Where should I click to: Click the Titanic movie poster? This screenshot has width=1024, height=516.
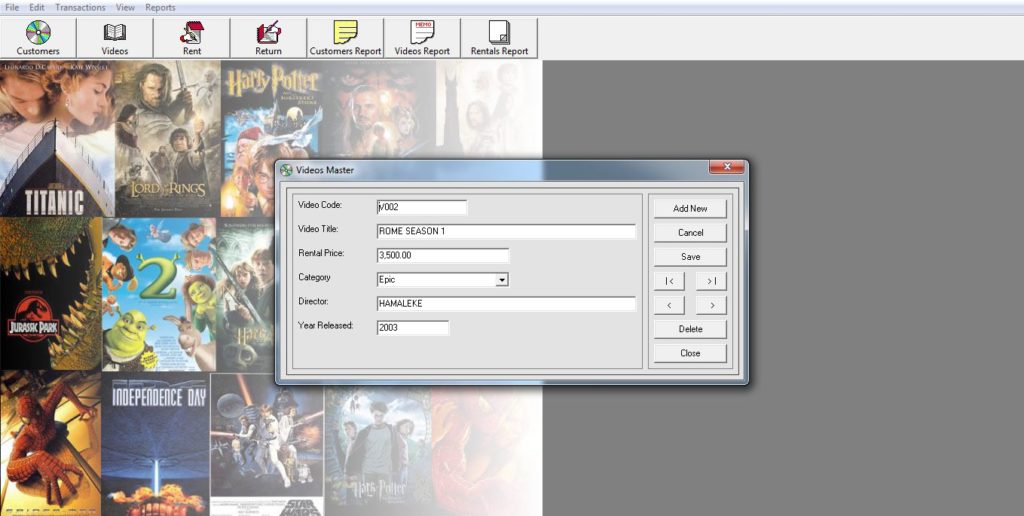coord(57,138)
